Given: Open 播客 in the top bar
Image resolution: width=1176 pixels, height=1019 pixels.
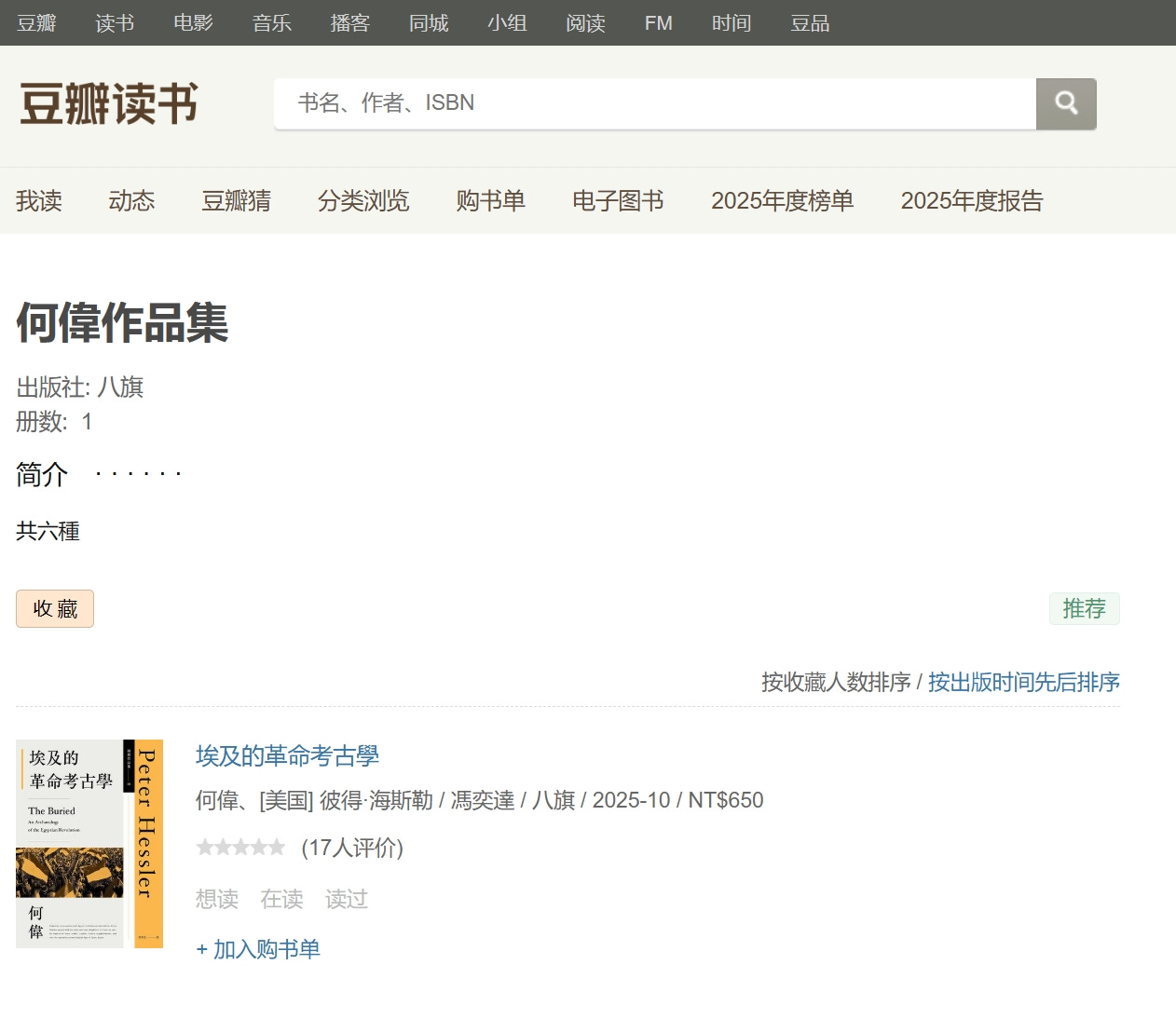Looking at the screenshot, I should [x=350, y=23].
